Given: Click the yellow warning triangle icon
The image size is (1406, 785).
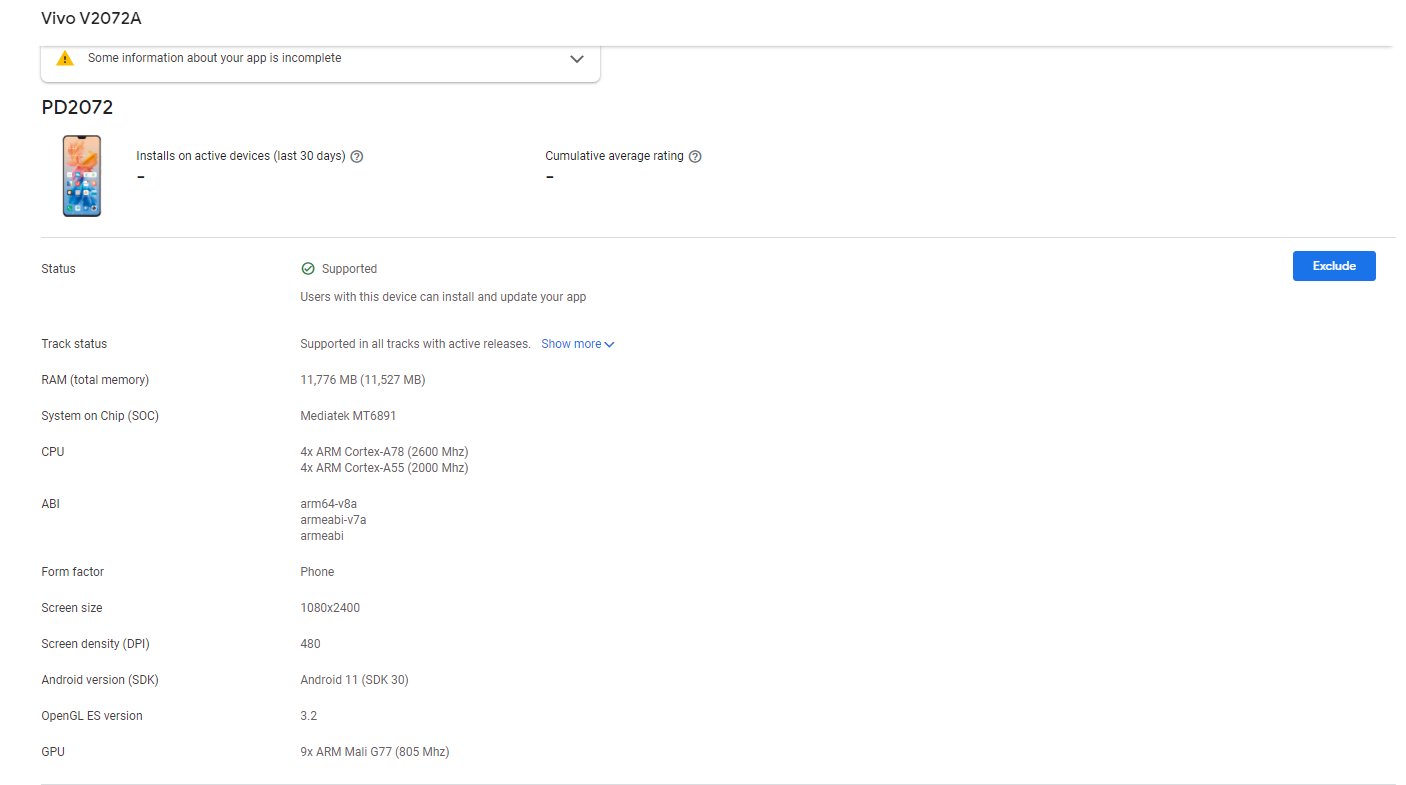Looking at the screenshot, I should coord(65,58).
